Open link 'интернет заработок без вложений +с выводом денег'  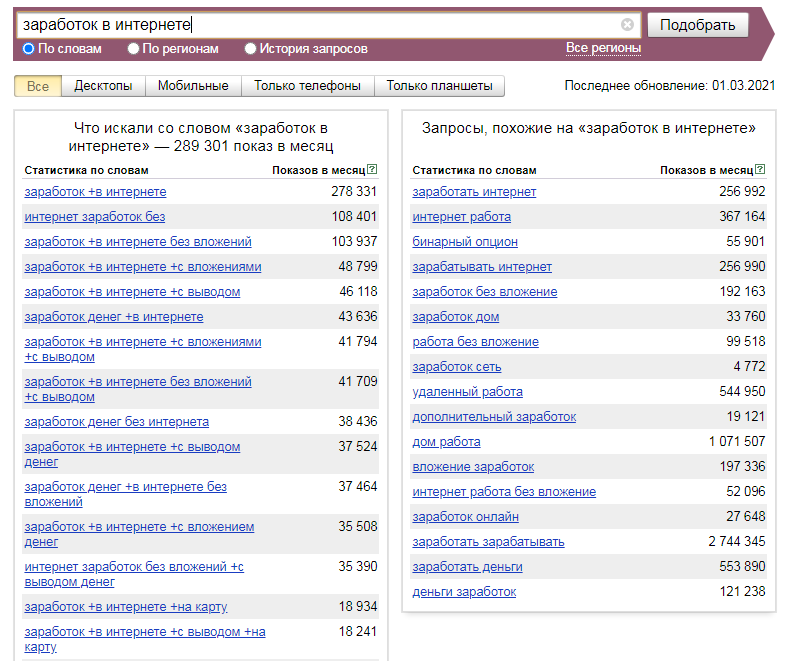pyautogui.click(x=134, y=574)
